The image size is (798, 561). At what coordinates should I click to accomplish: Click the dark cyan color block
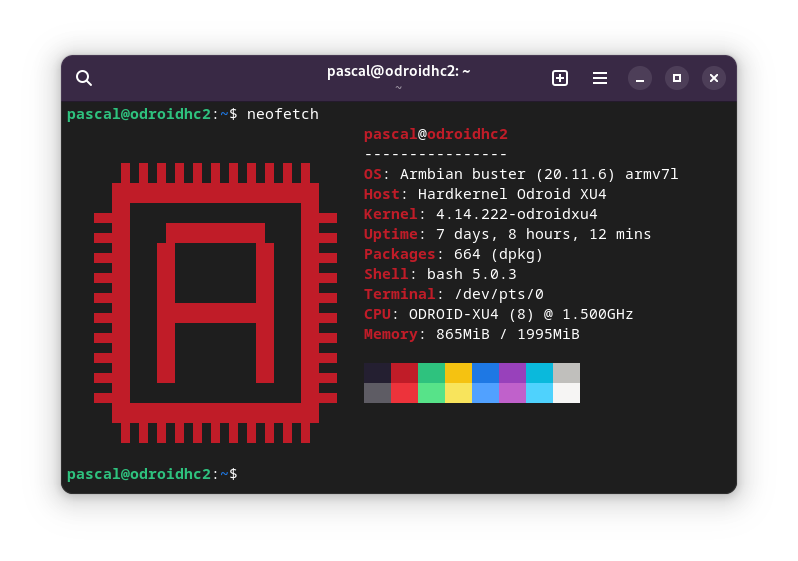539,373
